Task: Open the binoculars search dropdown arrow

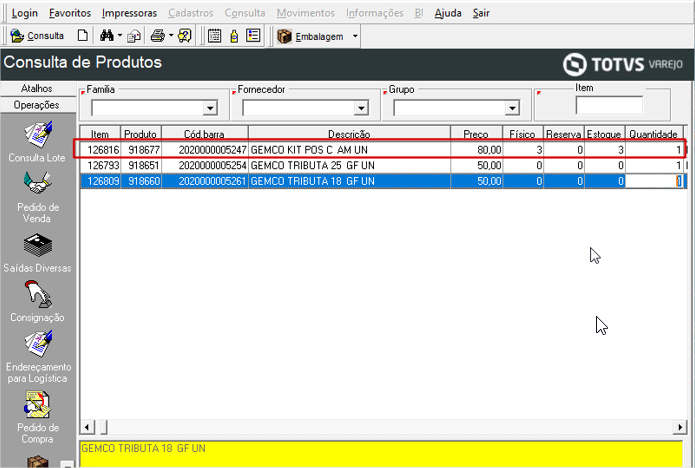Action: point(120,35)
